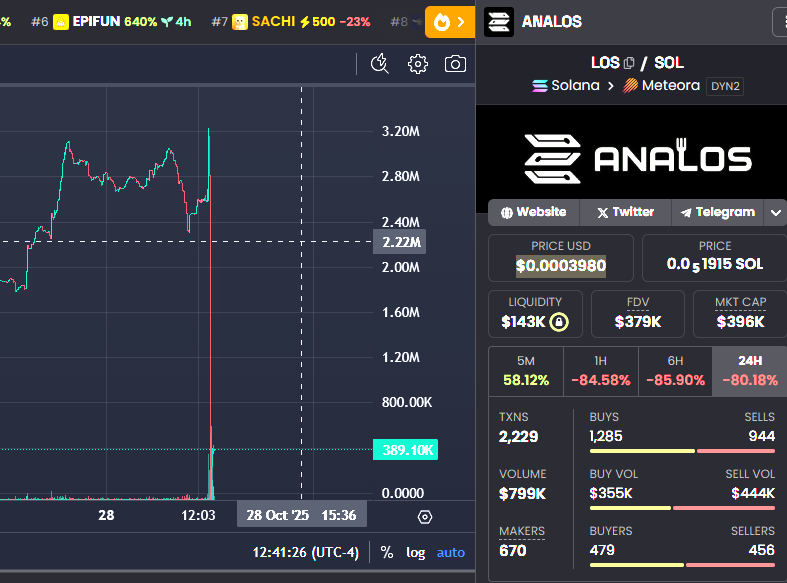Click the FDV $379K box
This screenshot has height=583, width=787.
coord(638,314)
